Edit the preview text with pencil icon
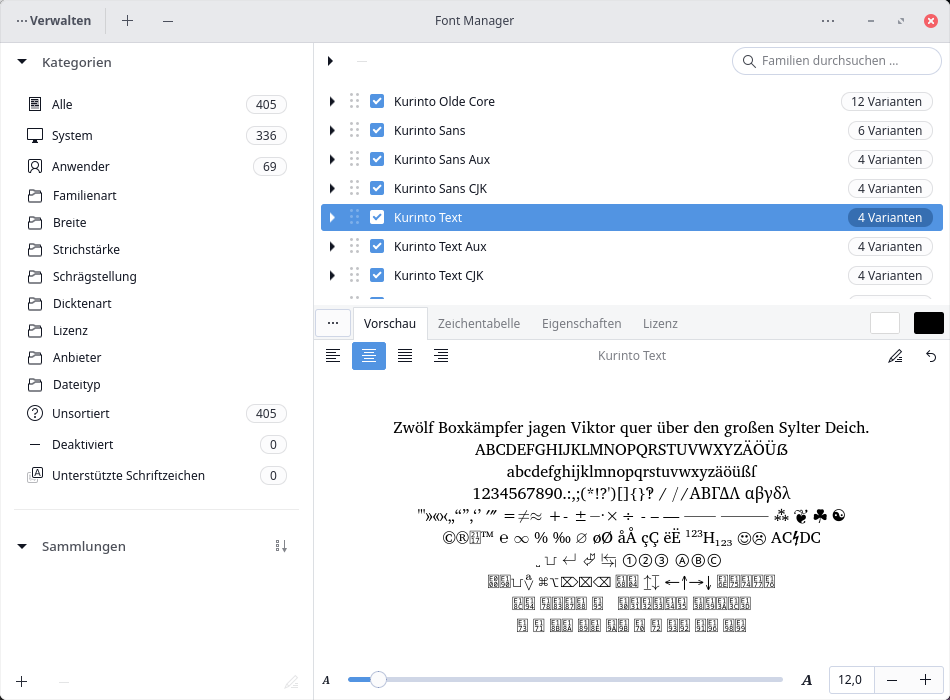The image size is (950, 700). (x=895, y=356)
